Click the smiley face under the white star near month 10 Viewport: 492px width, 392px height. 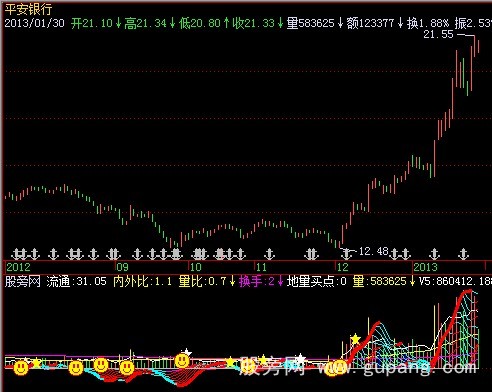(x=182, y=360)
